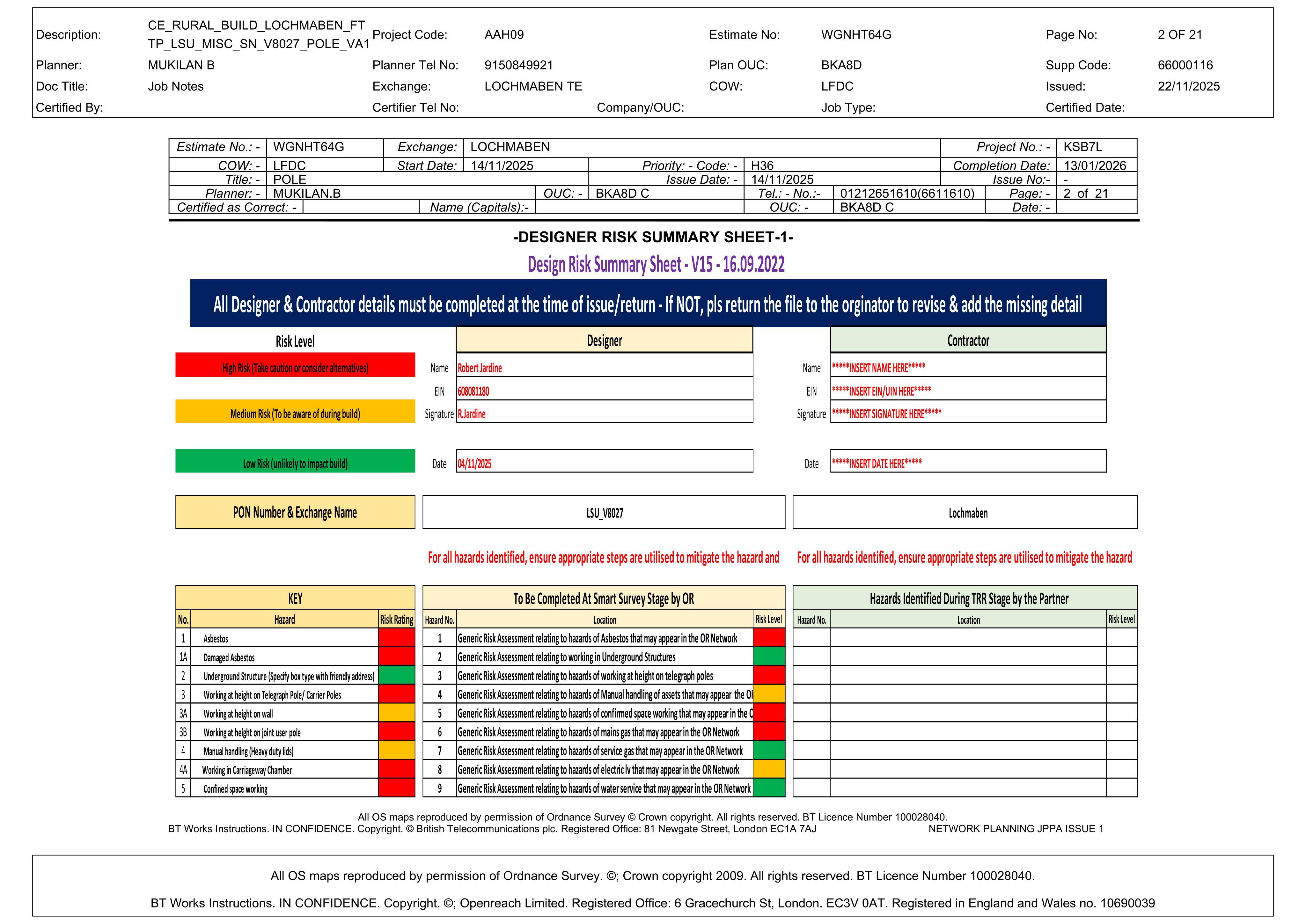Click 'Design Risk Summary Sheet - V15' title

(x=656, y=265)
